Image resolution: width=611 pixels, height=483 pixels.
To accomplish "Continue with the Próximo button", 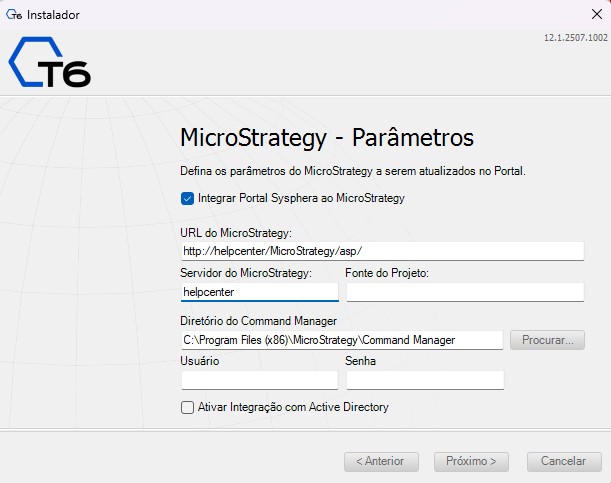I will coord(471,462).
